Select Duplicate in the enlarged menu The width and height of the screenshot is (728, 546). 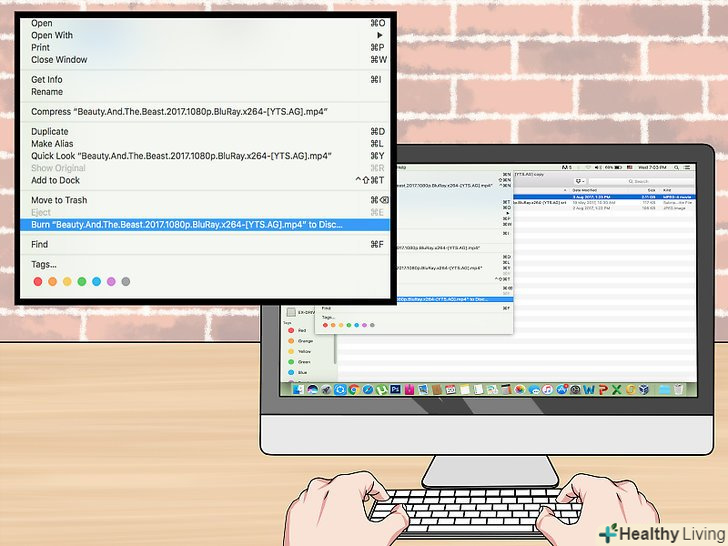[205, 131]
